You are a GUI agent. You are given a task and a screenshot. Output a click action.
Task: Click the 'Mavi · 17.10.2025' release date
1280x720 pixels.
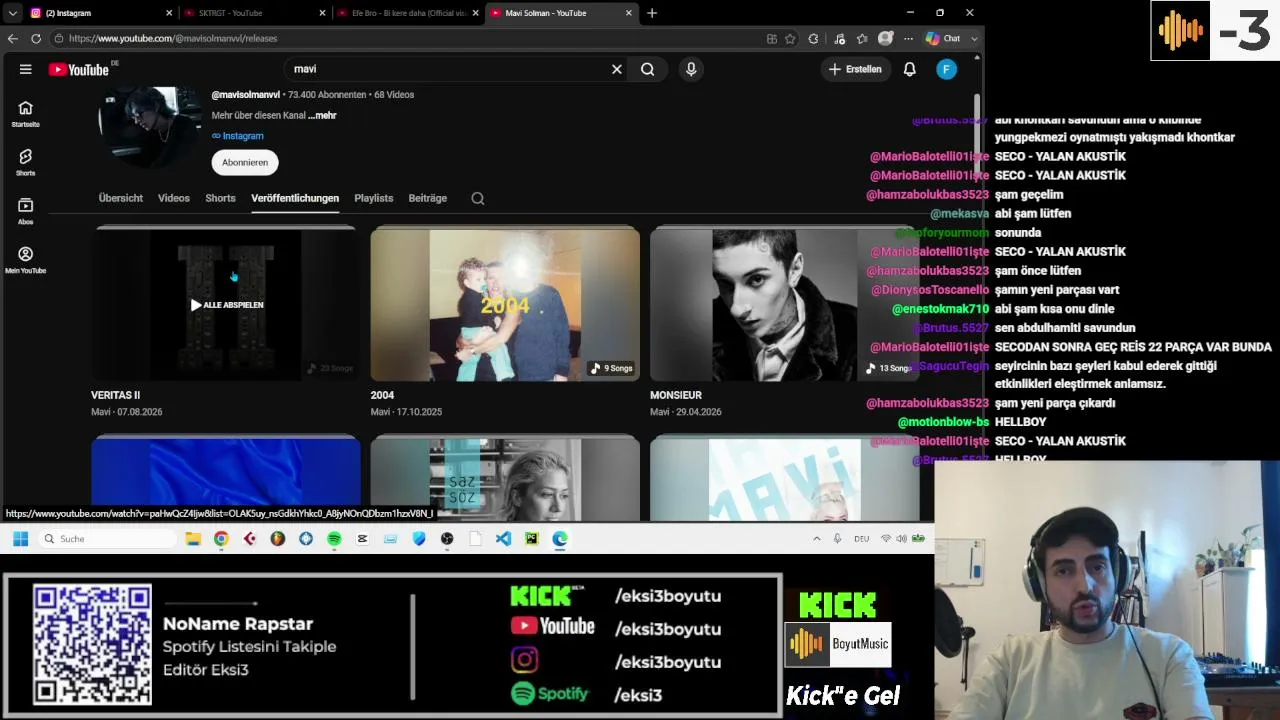pos(406,412)
